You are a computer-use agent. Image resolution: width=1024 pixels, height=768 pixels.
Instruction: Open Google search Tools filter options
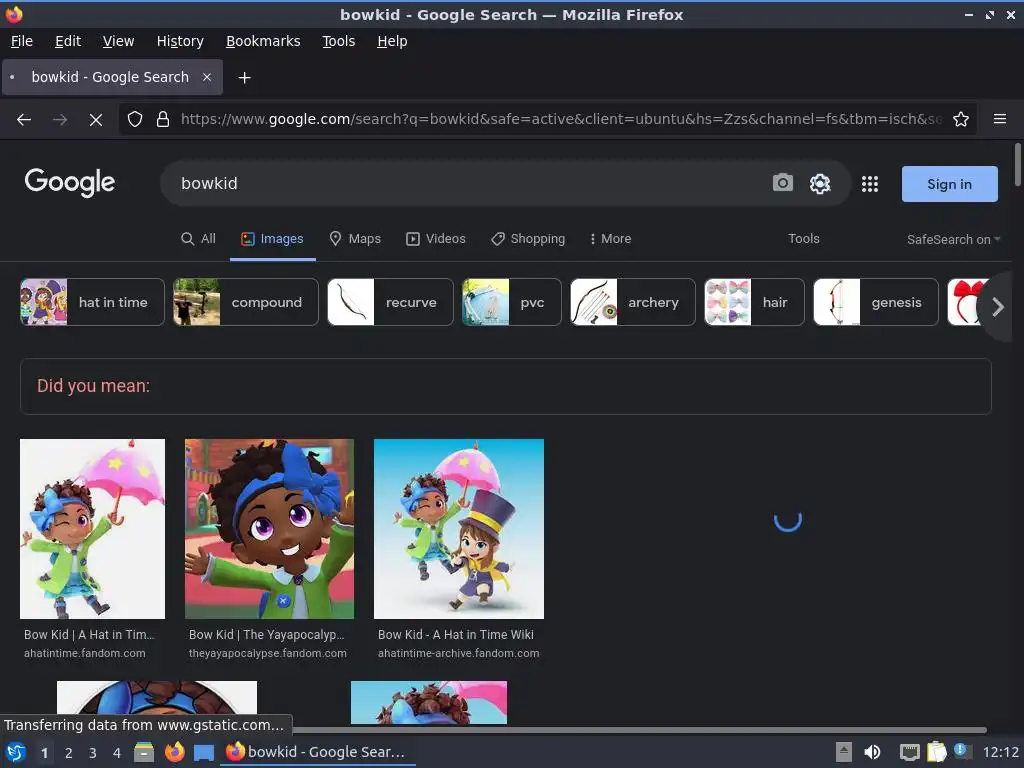(803, 239)
